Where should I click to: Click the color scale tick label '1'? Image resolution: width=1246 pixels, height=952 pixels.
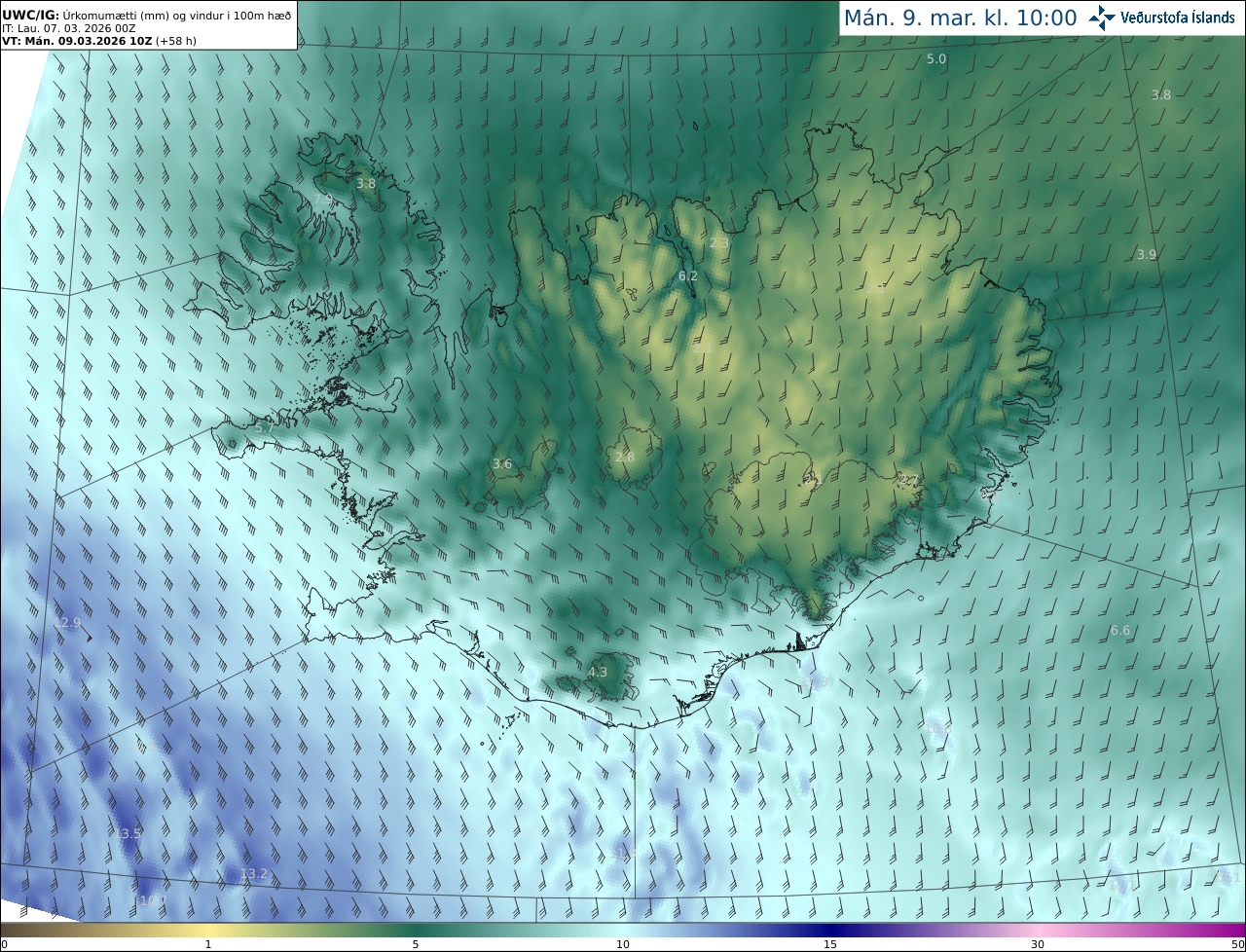208,944
